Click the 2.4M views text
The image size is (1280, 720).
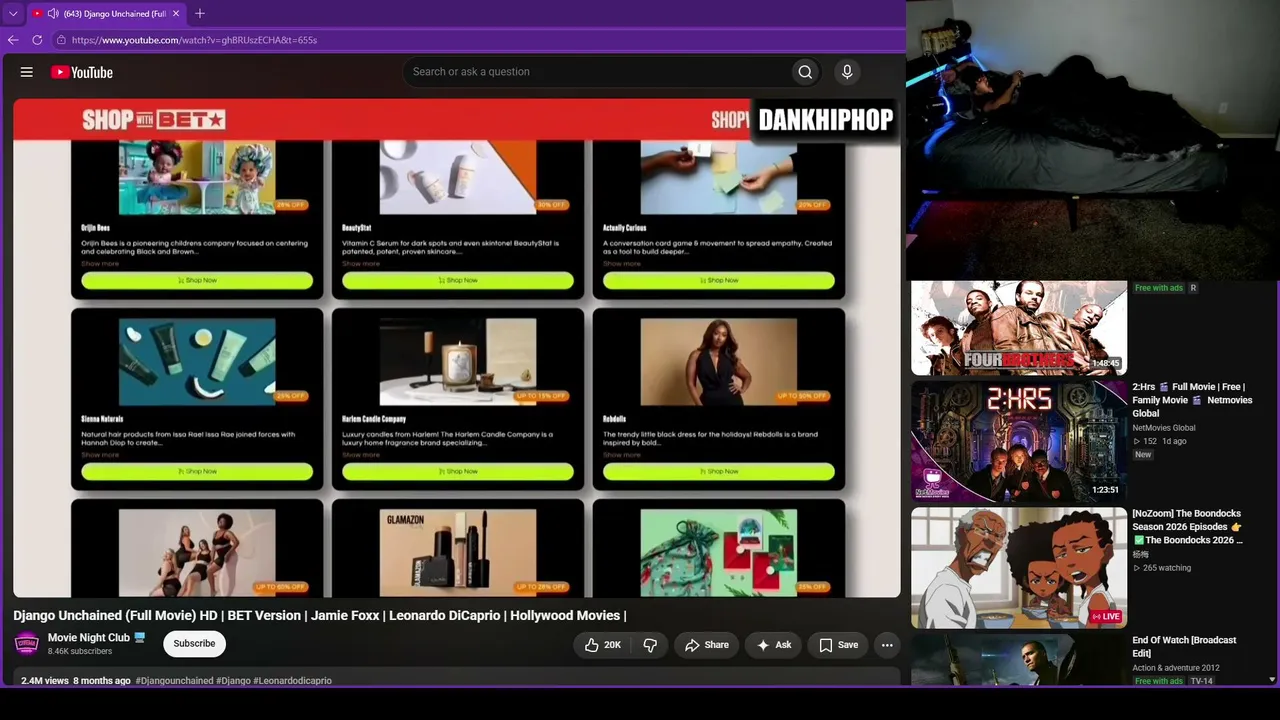pos(45,681)
